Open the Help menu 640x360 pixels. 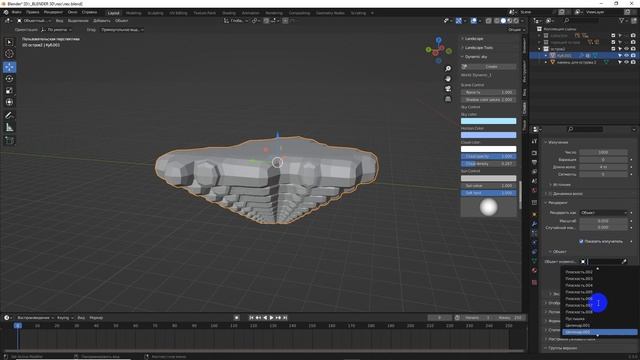89,12
